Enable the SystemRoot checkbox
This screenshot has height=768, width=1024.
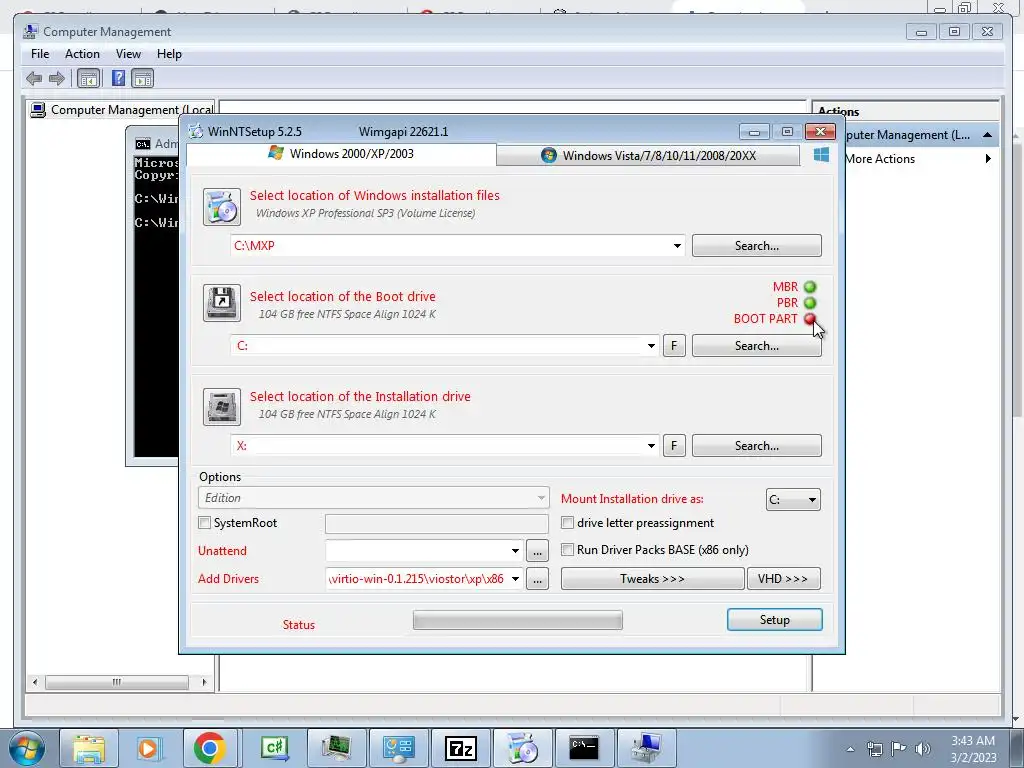click(x=204, y=522)
